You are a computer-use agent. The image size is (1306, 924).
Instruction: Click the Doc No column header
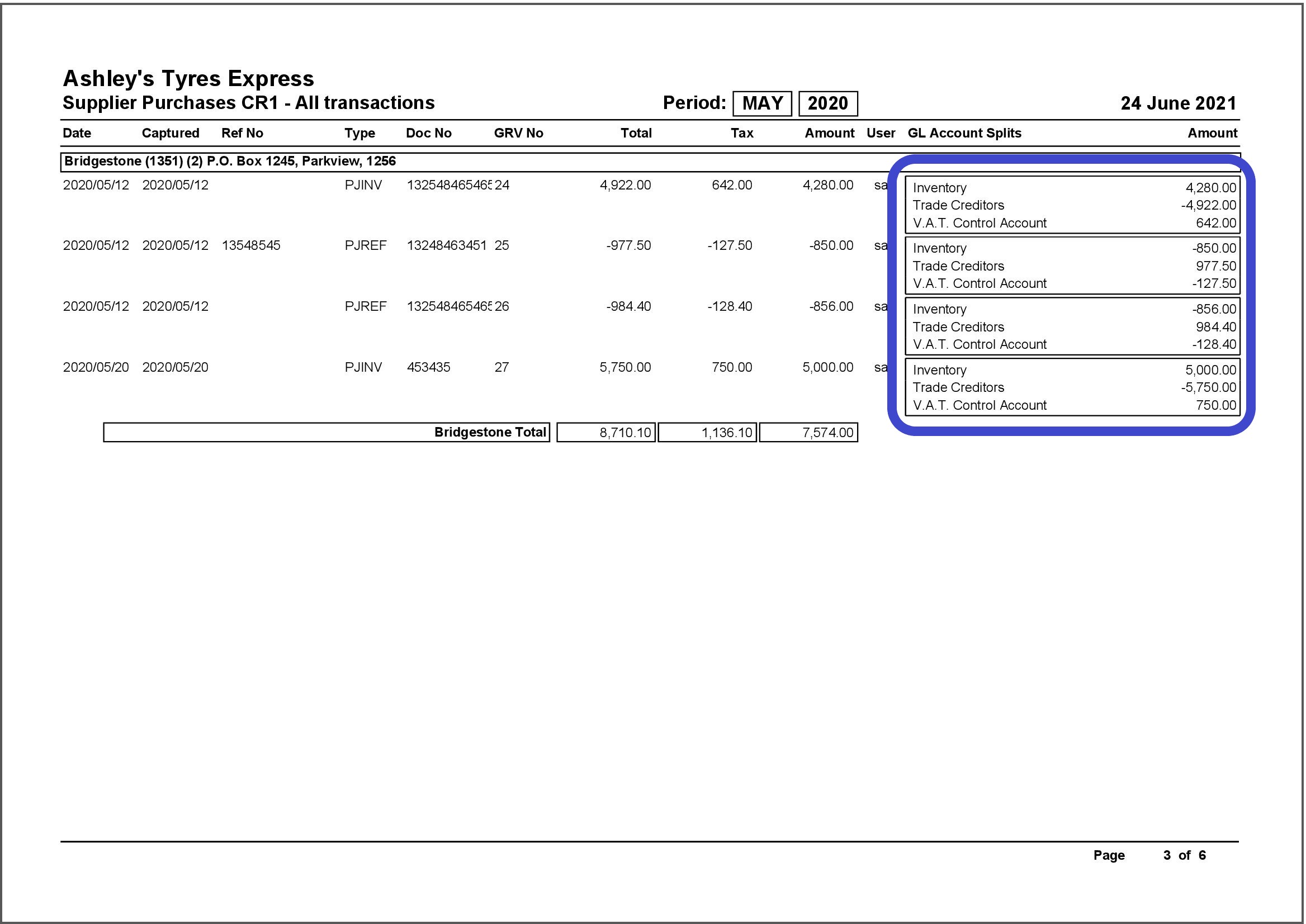pyautogui.click(x=428, y=133)
